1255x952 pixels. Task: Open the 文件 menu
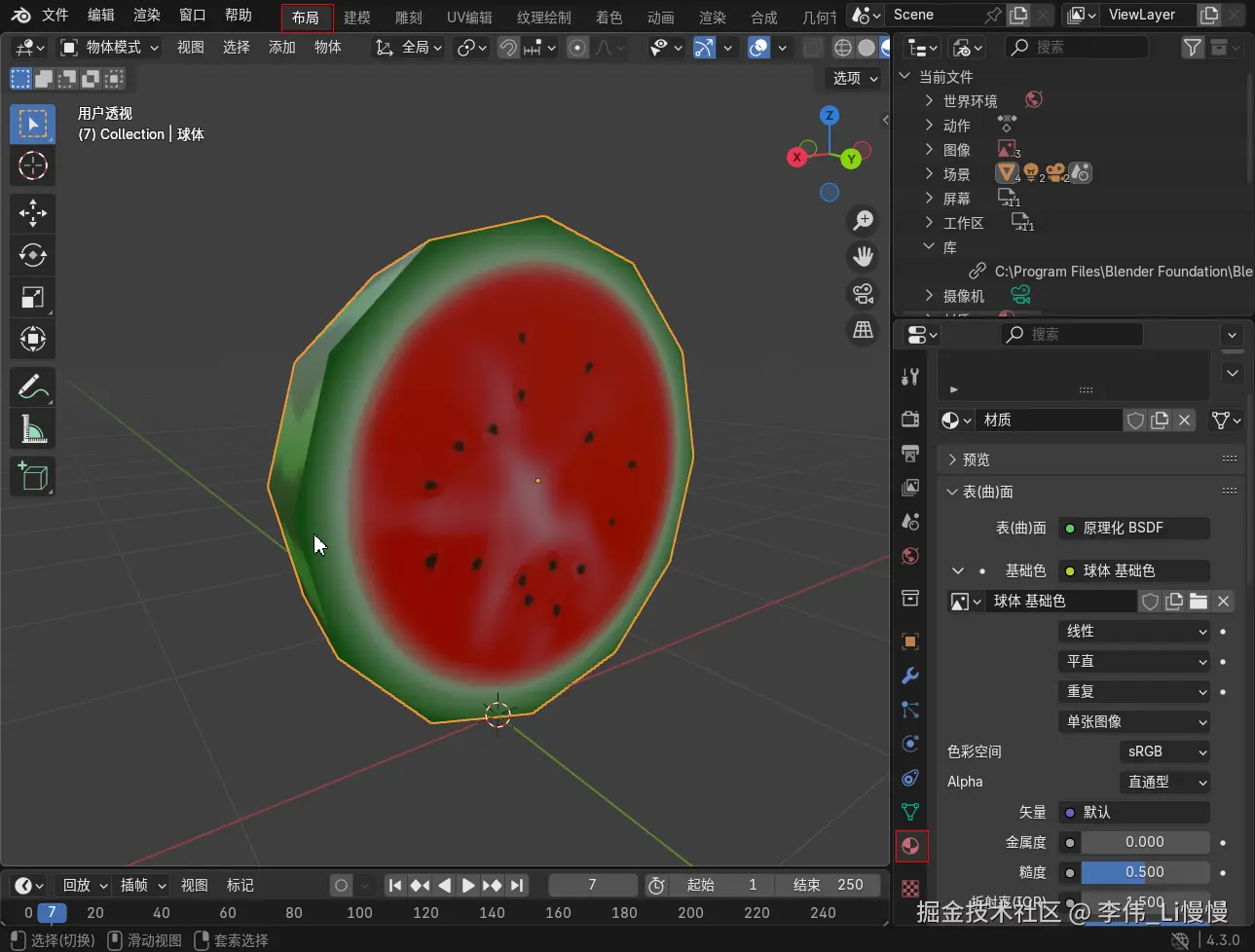point(55,16)
